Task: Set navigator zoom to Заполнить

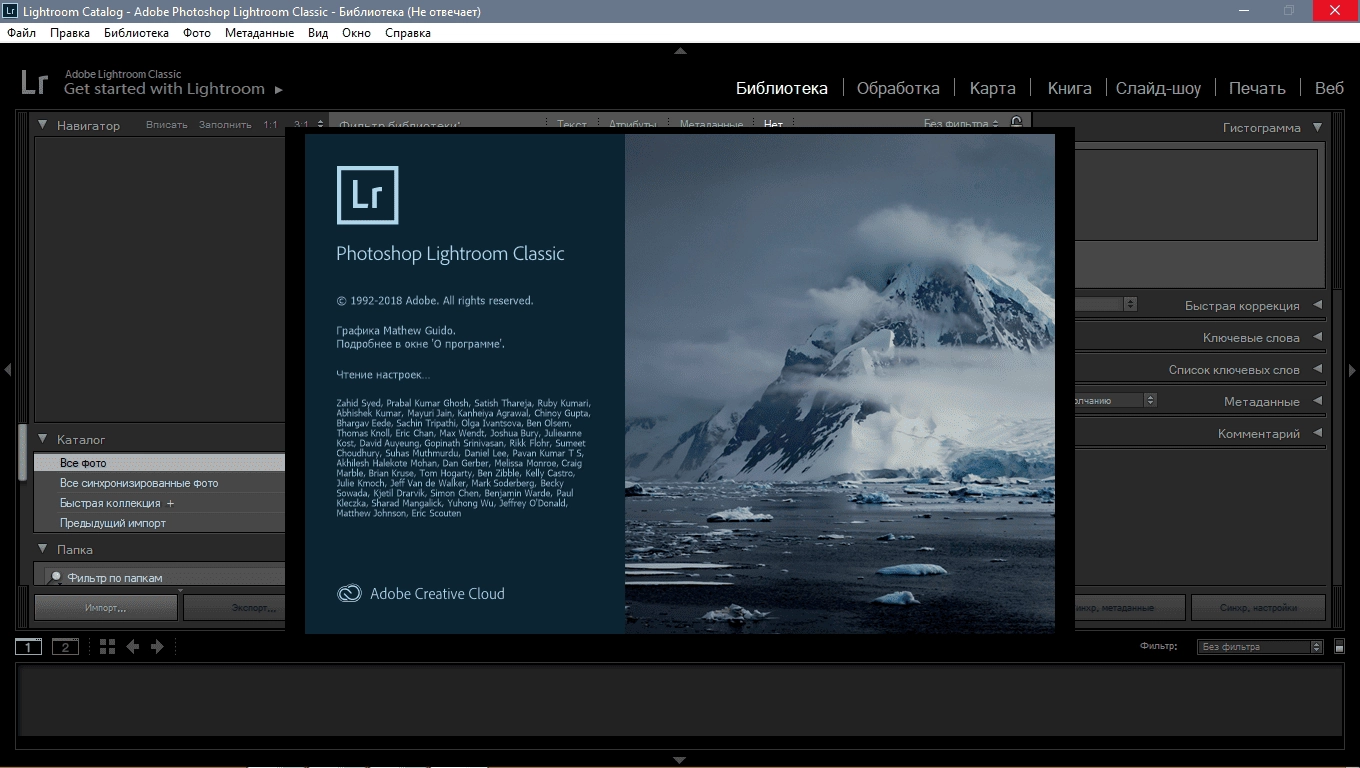Action: (225, 125)
